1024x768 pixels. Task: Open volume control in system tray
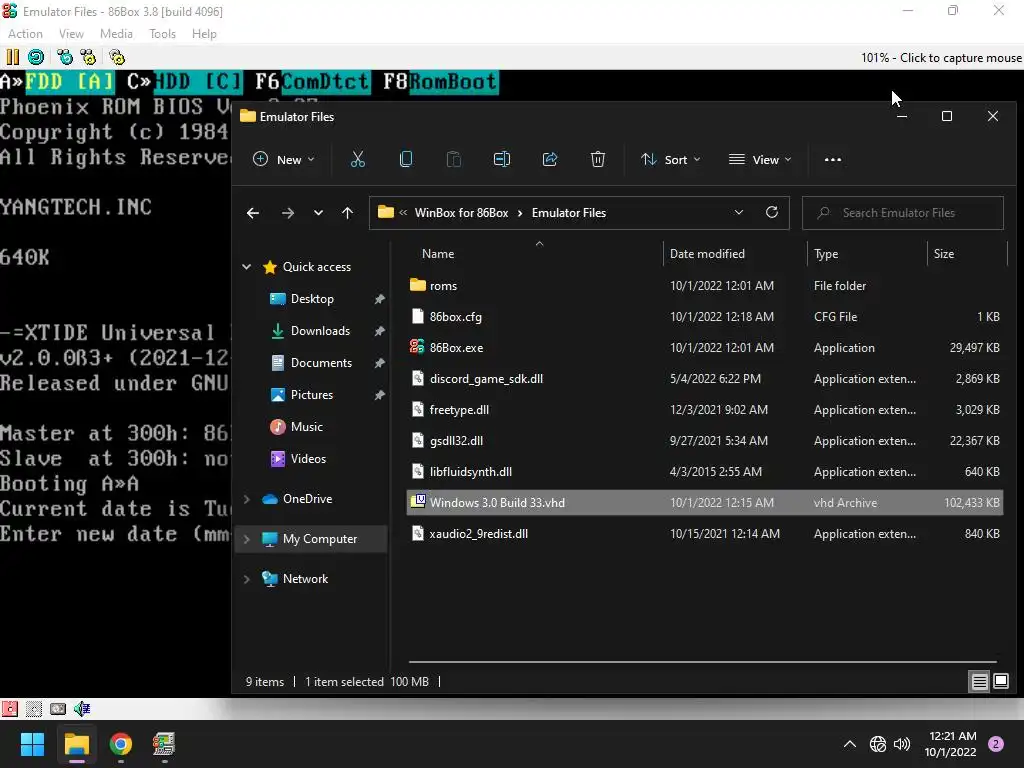pos(902,744)
